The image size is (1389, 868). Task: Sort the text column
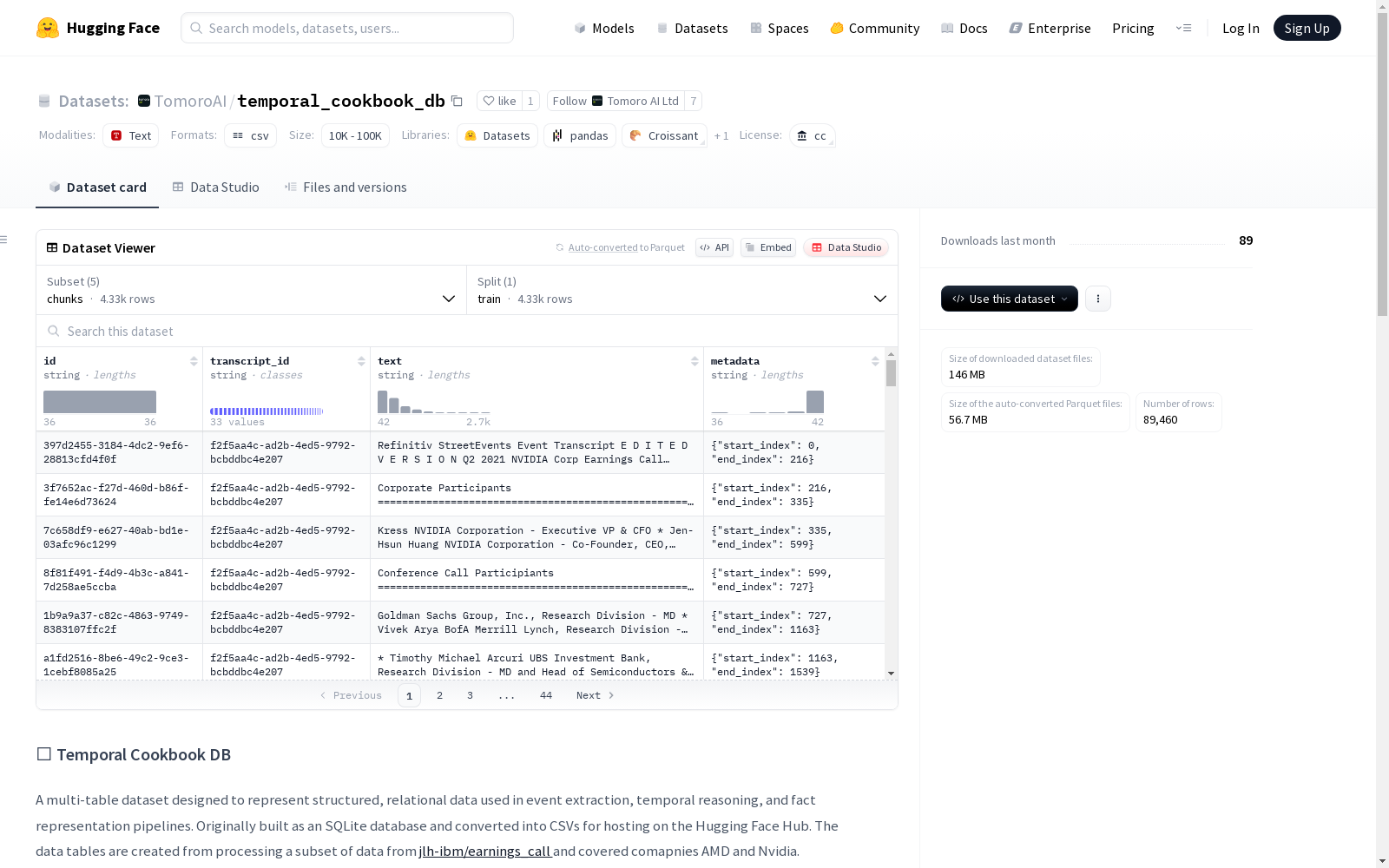point(694,361)
